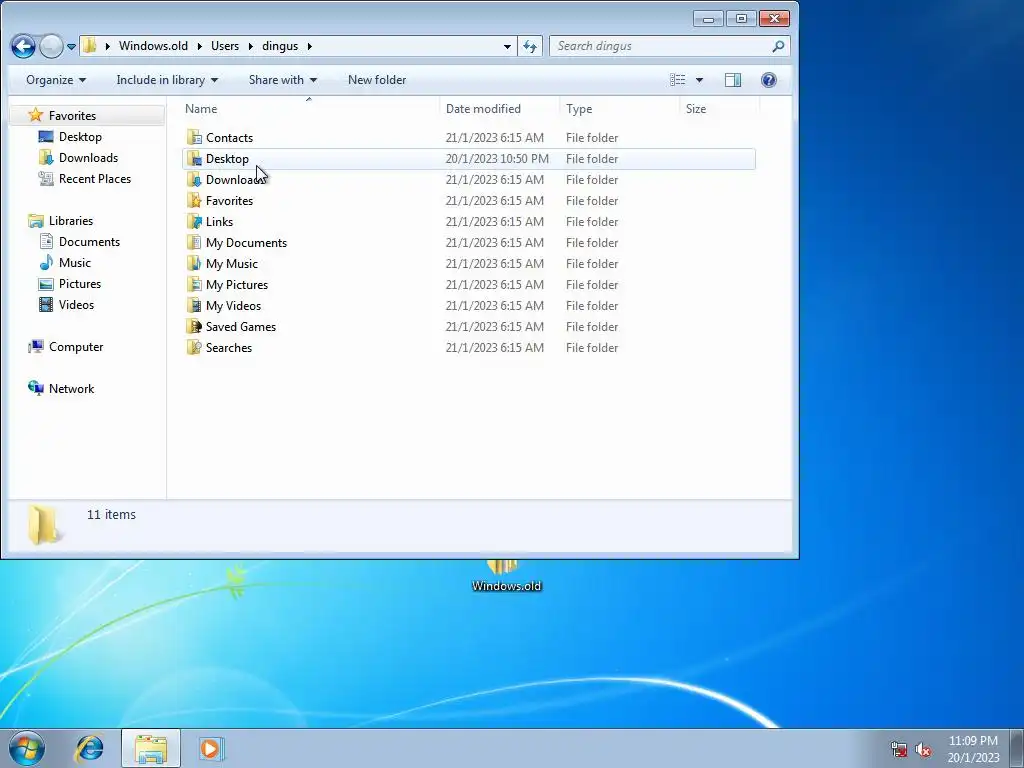Click the greyed-out Forward arrow button

[x=51, y=46]
